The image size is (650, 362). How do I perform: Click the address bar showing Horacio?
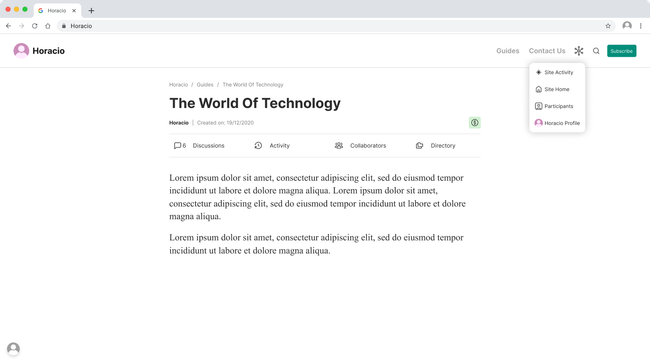336,26
